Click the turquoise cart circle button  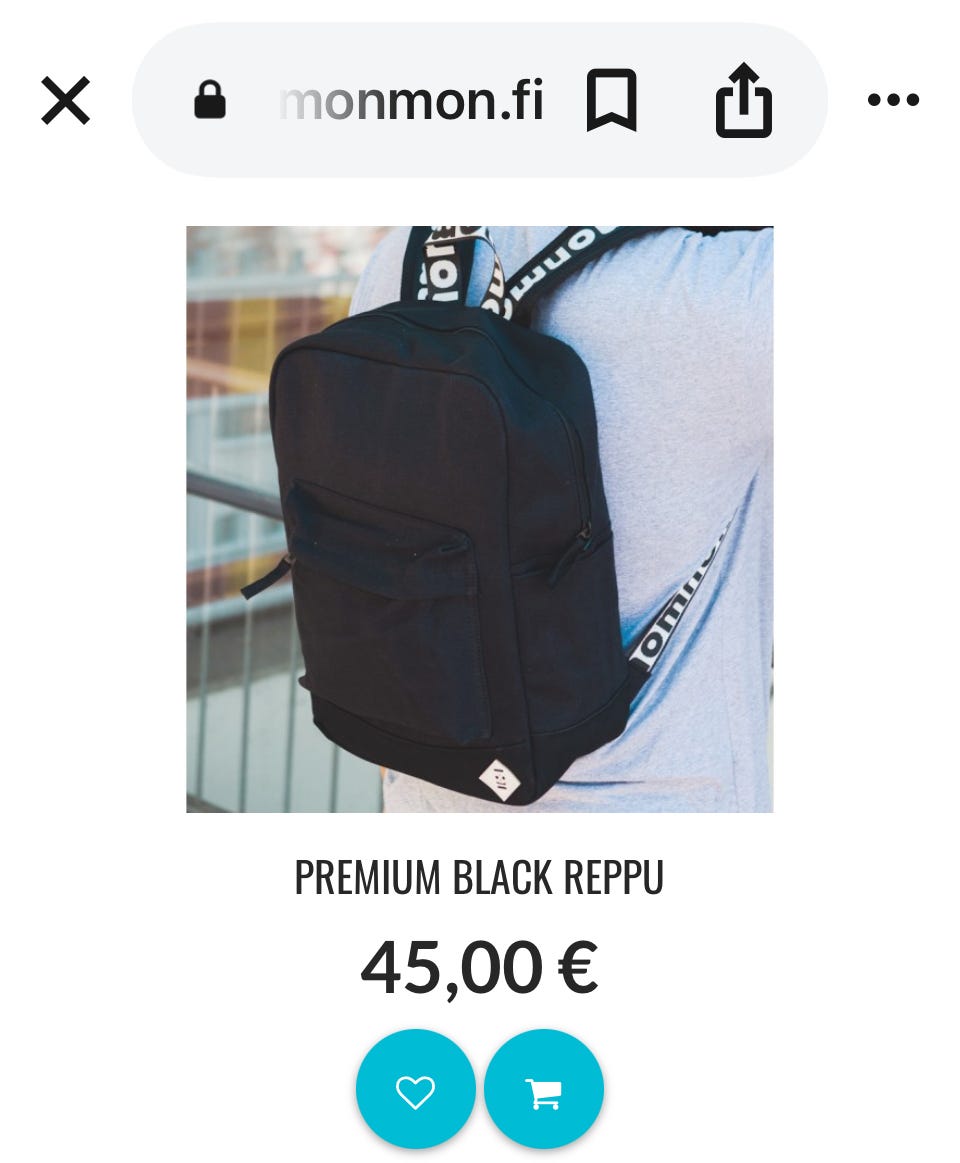click(x=544, y=1089)
